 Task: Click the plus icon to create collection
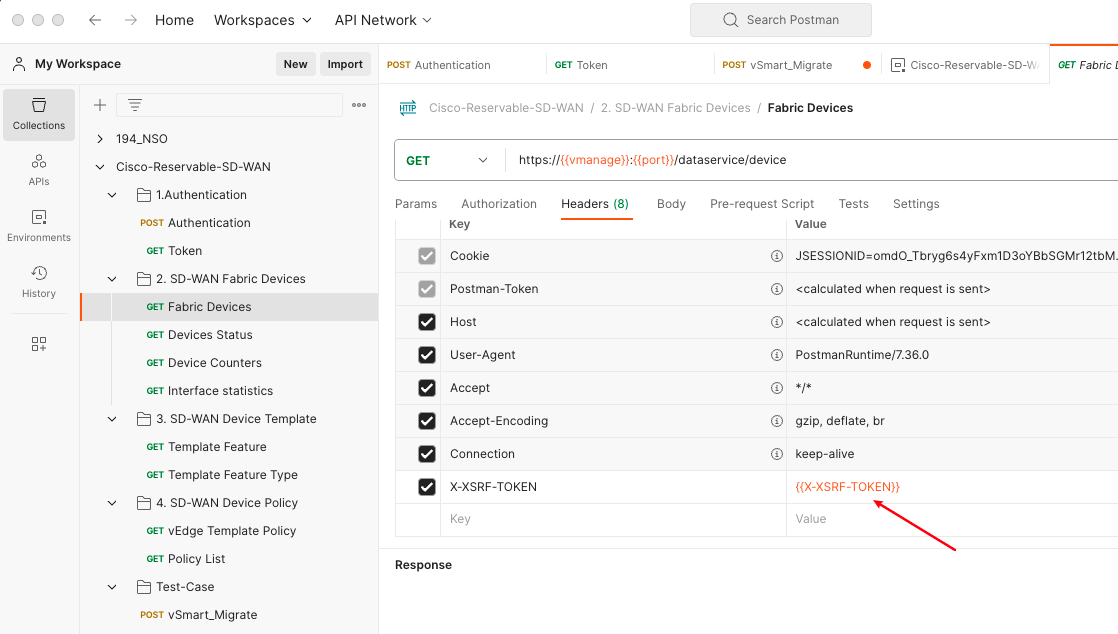pyautogui.click(x=100, y=105)
